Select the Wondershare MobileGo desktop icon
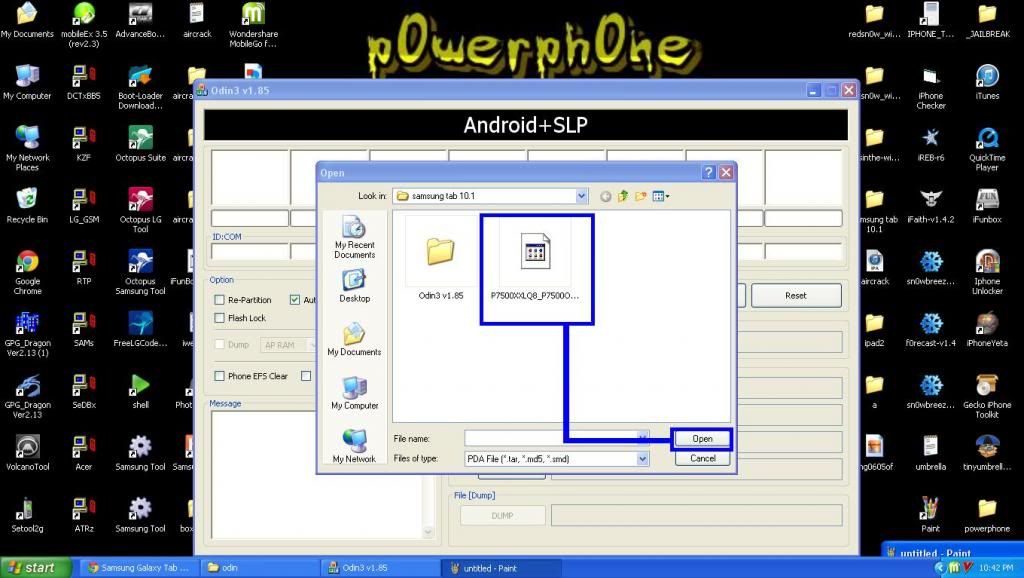 pyautogui.click(x=253, y=25)
